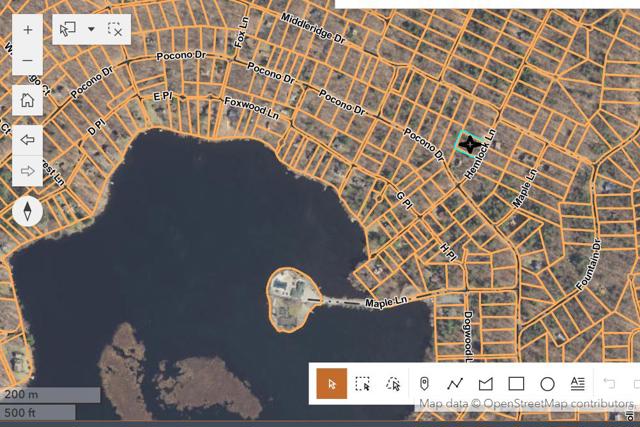Click the 'Foxwood Ln' street label
Image resolution: width=640 pixels, height=427 pixels.
252,108
